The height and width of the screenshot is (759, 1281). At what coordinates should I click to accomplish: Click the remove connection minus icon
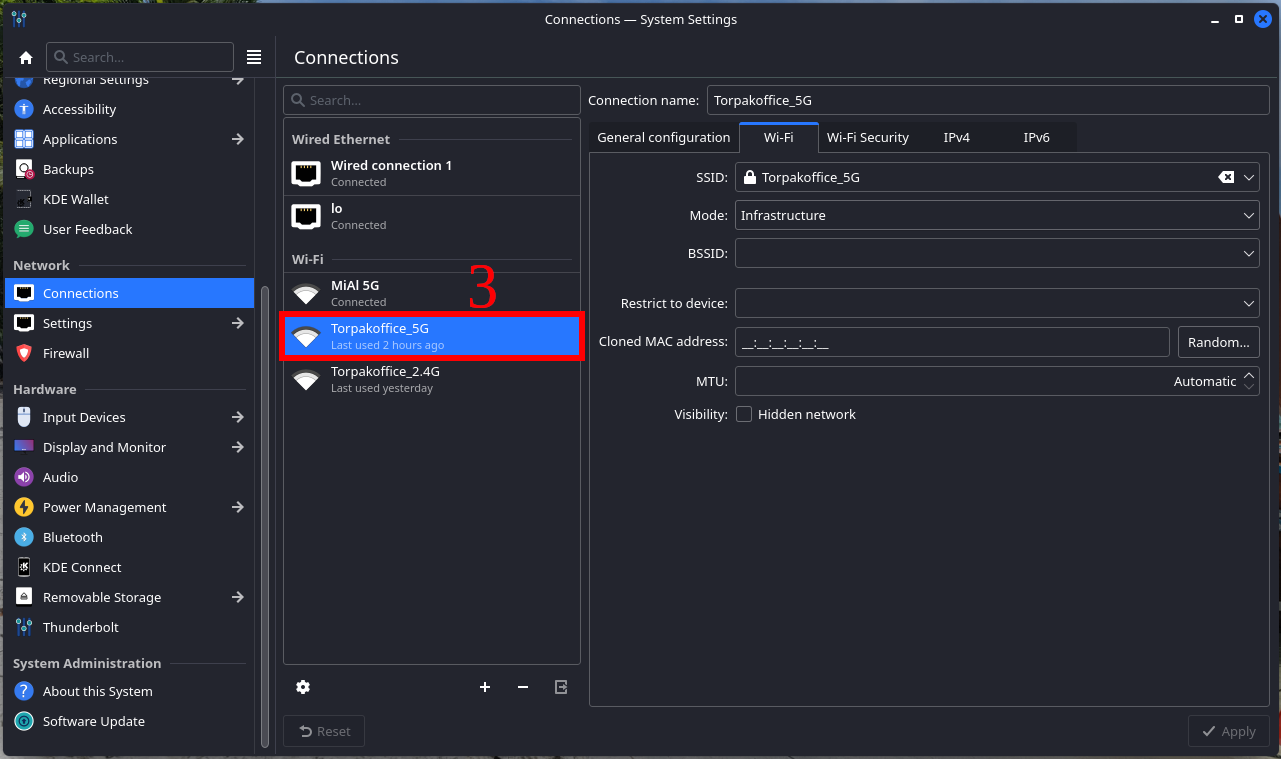(x=523, y=687)
